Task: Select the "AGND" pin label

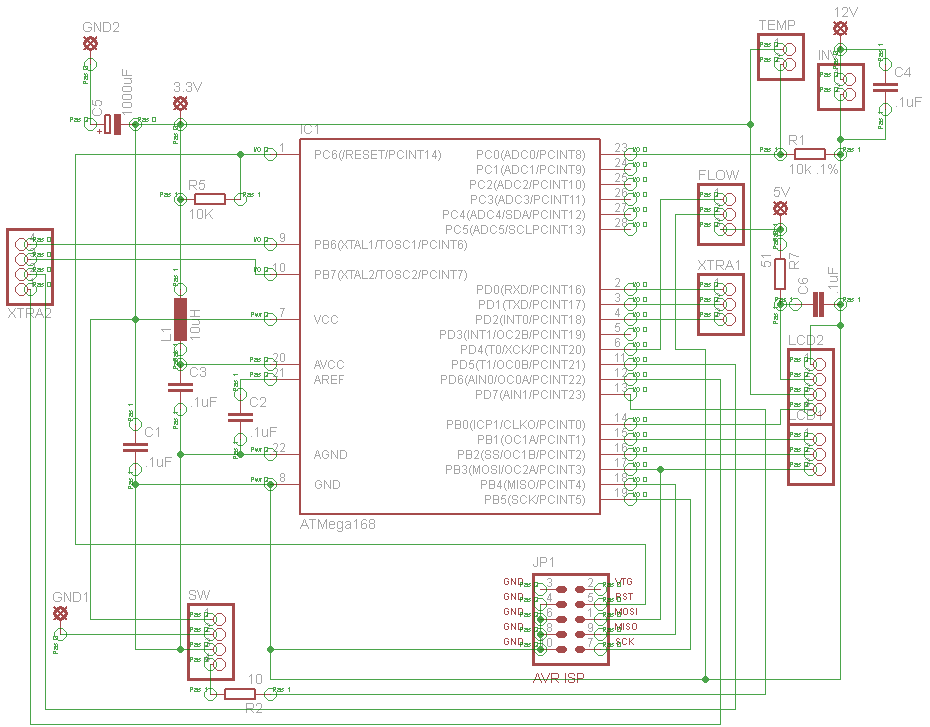Action: pyautogui.click(x=330, y=455)
